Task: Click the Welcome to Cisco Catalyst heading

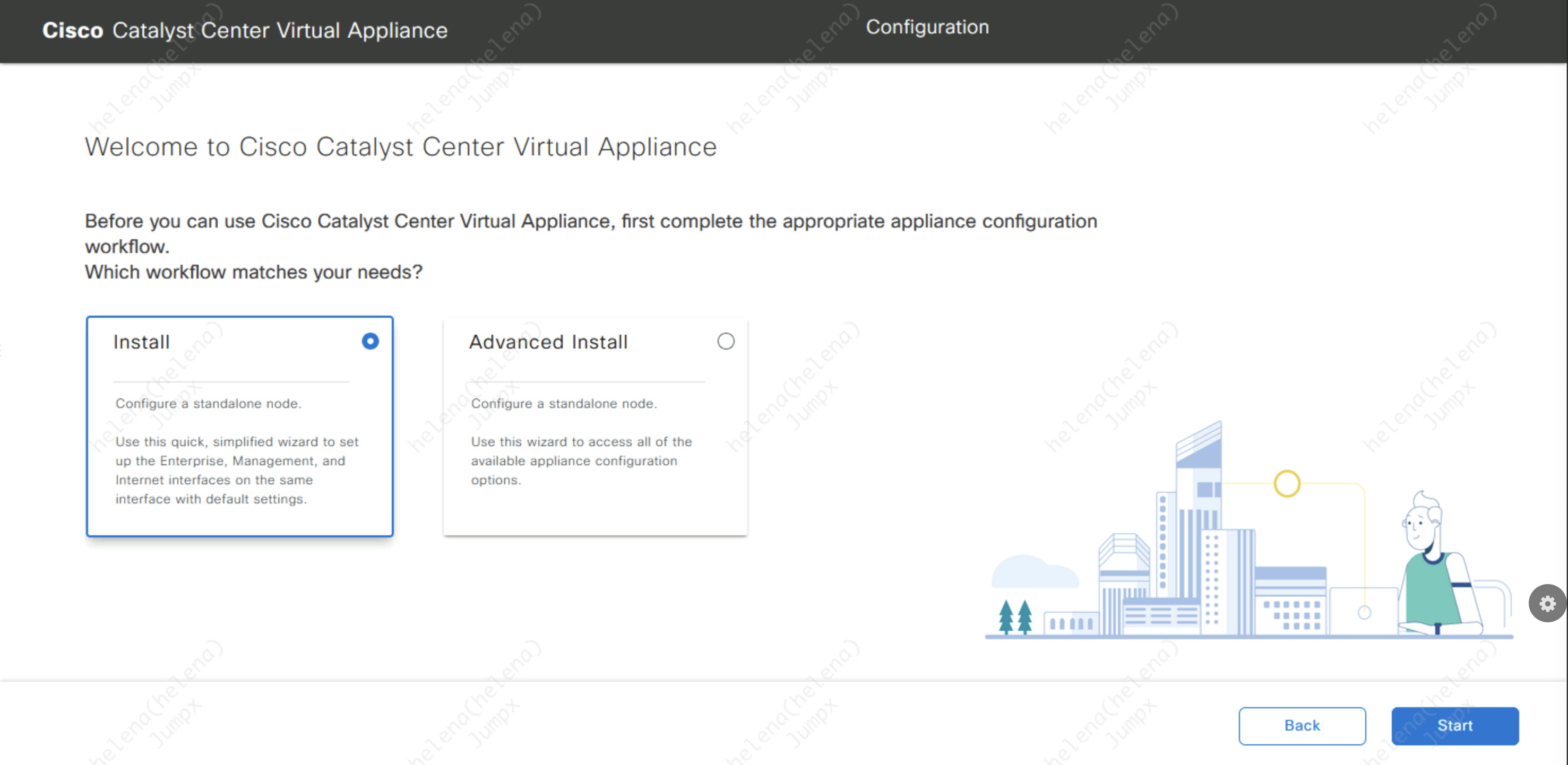Action: click(401, 146)
